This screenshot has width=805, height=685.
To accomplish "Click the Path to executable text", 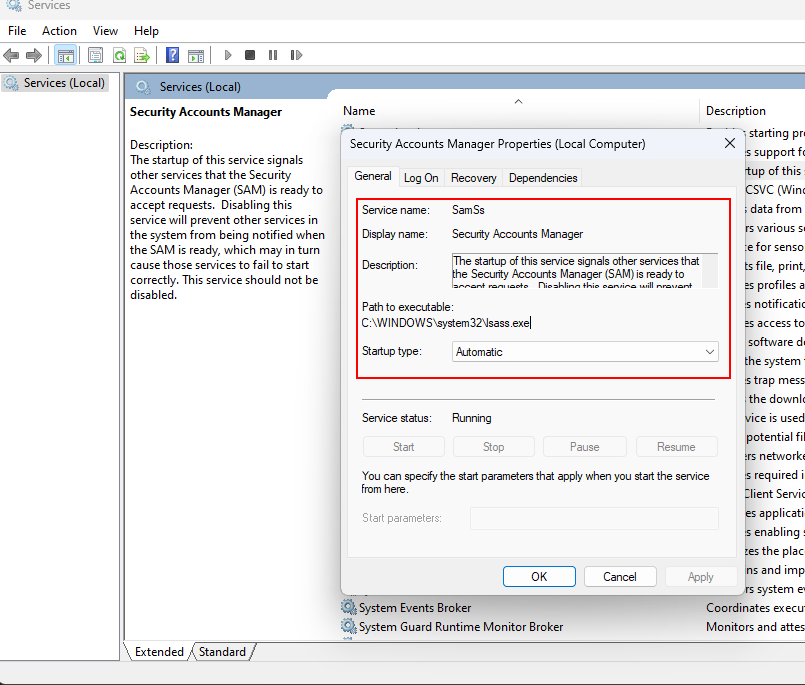I will tap(446, 323).
